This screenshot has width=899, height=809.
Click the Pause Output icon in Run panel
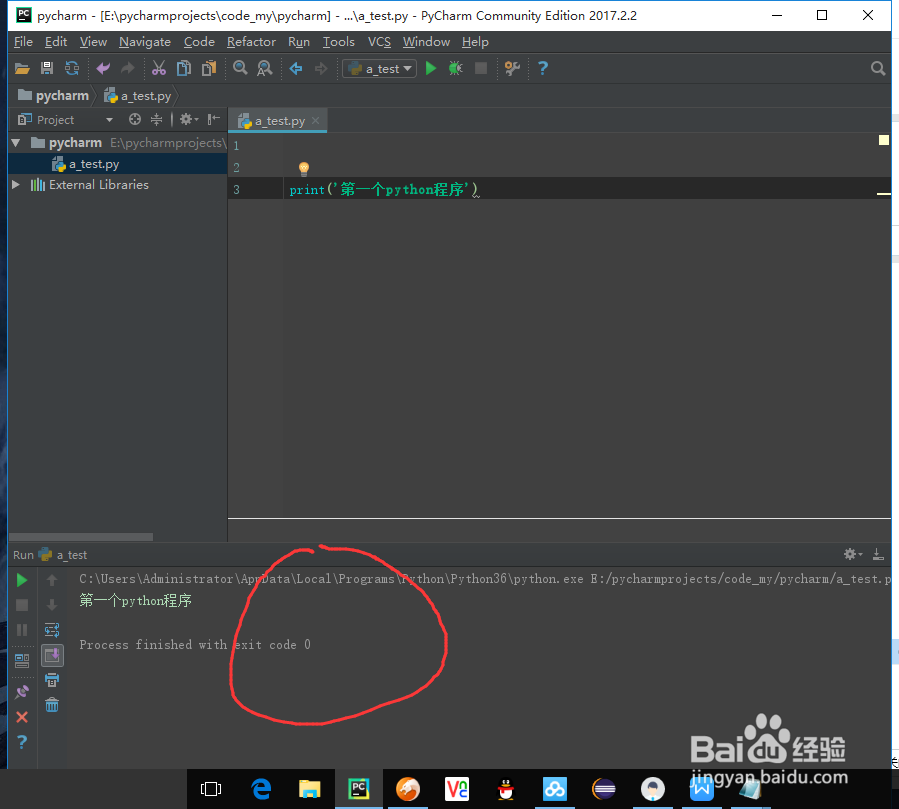[22, 630]
